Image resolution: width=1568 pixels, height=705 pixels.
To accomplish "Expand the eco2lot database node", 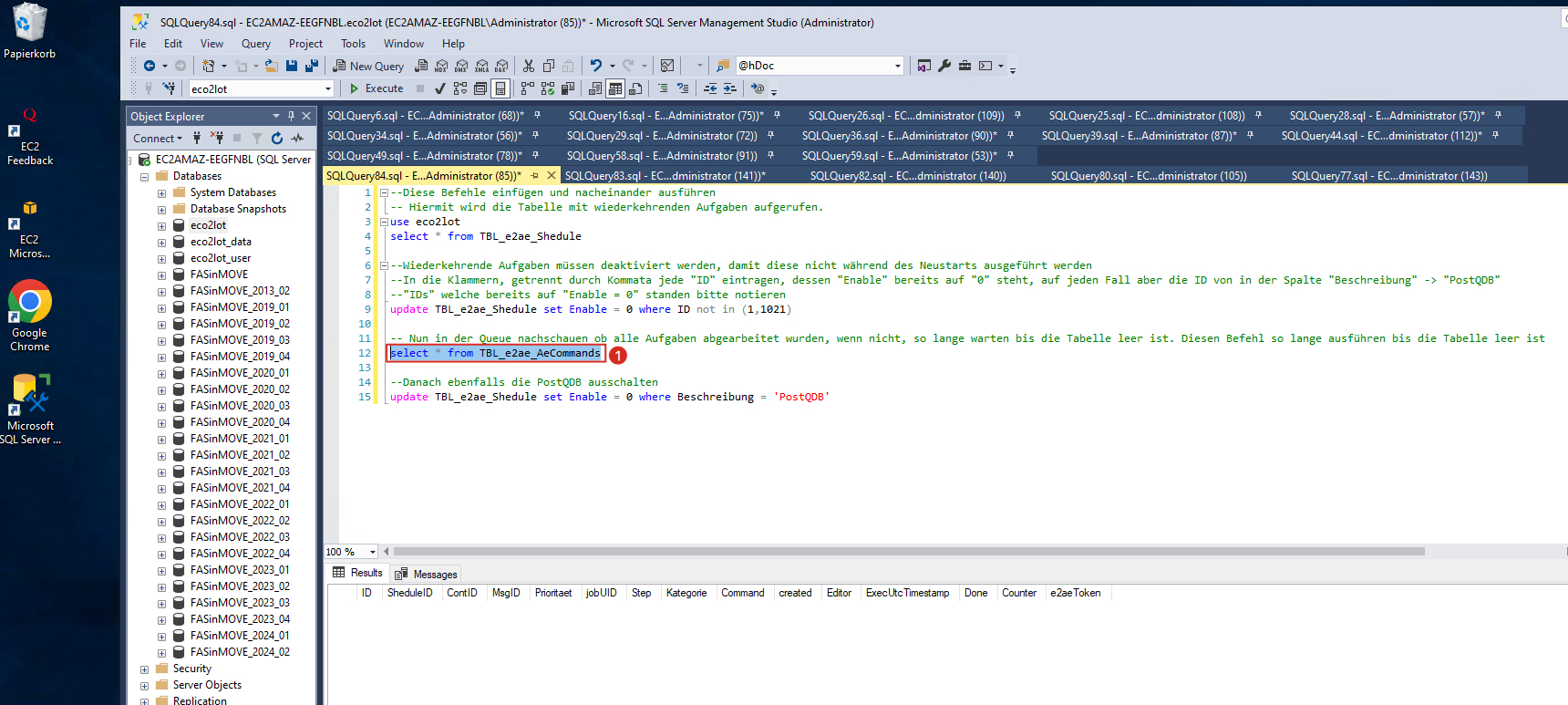I will [x=161, y=226].
